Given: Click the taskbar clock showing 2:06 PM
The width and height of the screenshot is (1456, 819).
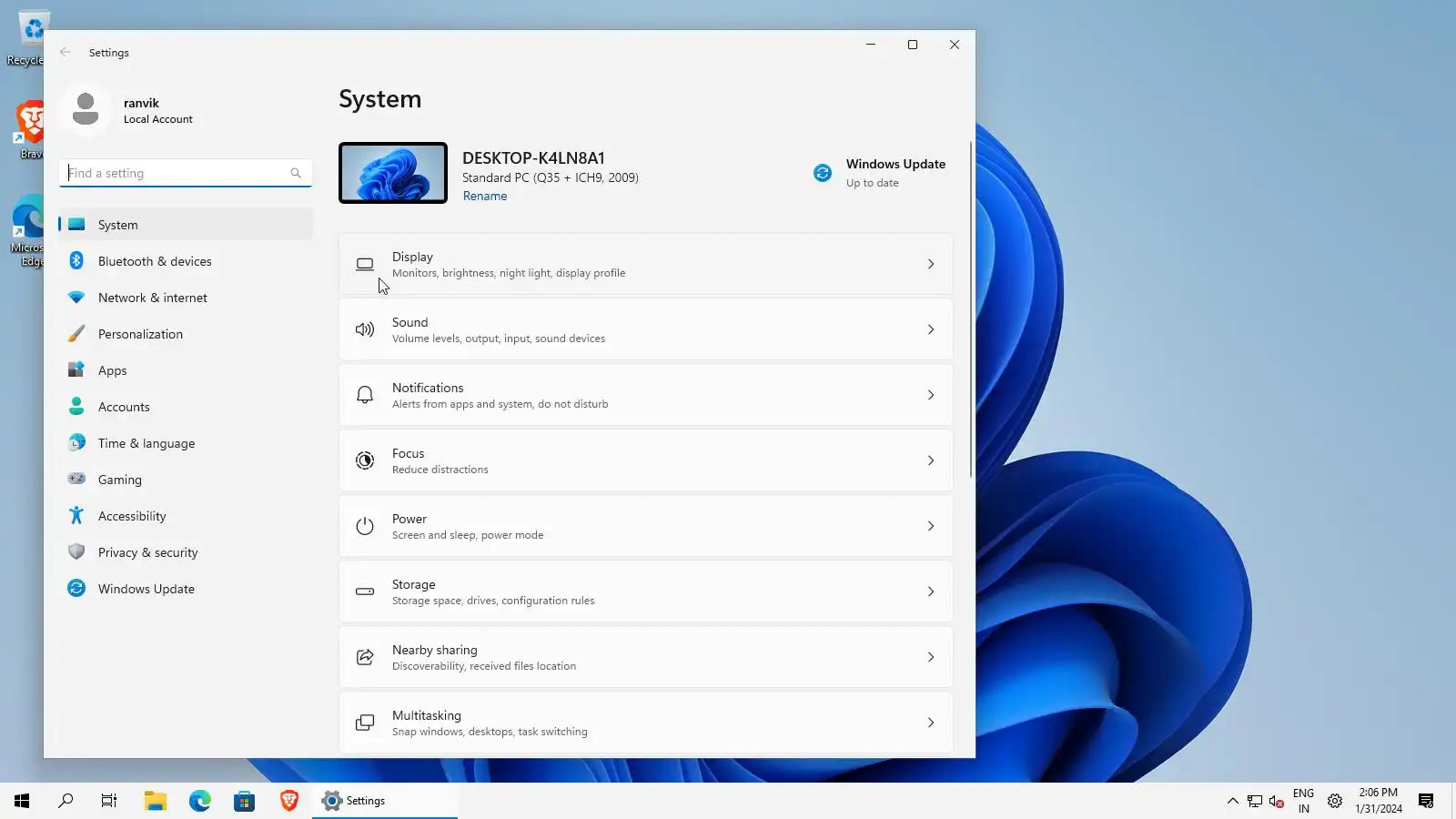Looking at the screenshot, I should tap(1379, 801).
